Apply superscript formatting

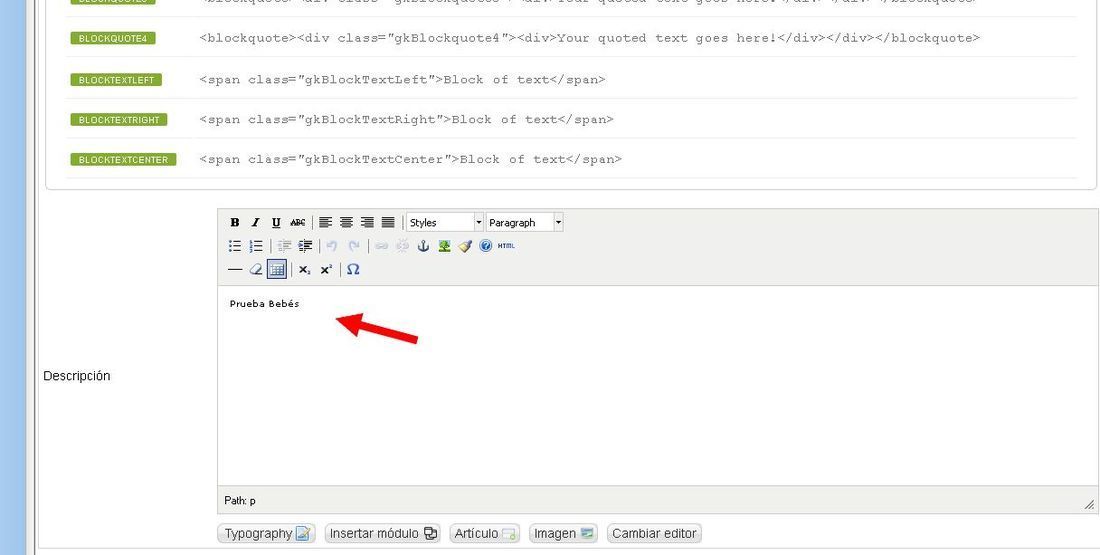pos(326,269)
